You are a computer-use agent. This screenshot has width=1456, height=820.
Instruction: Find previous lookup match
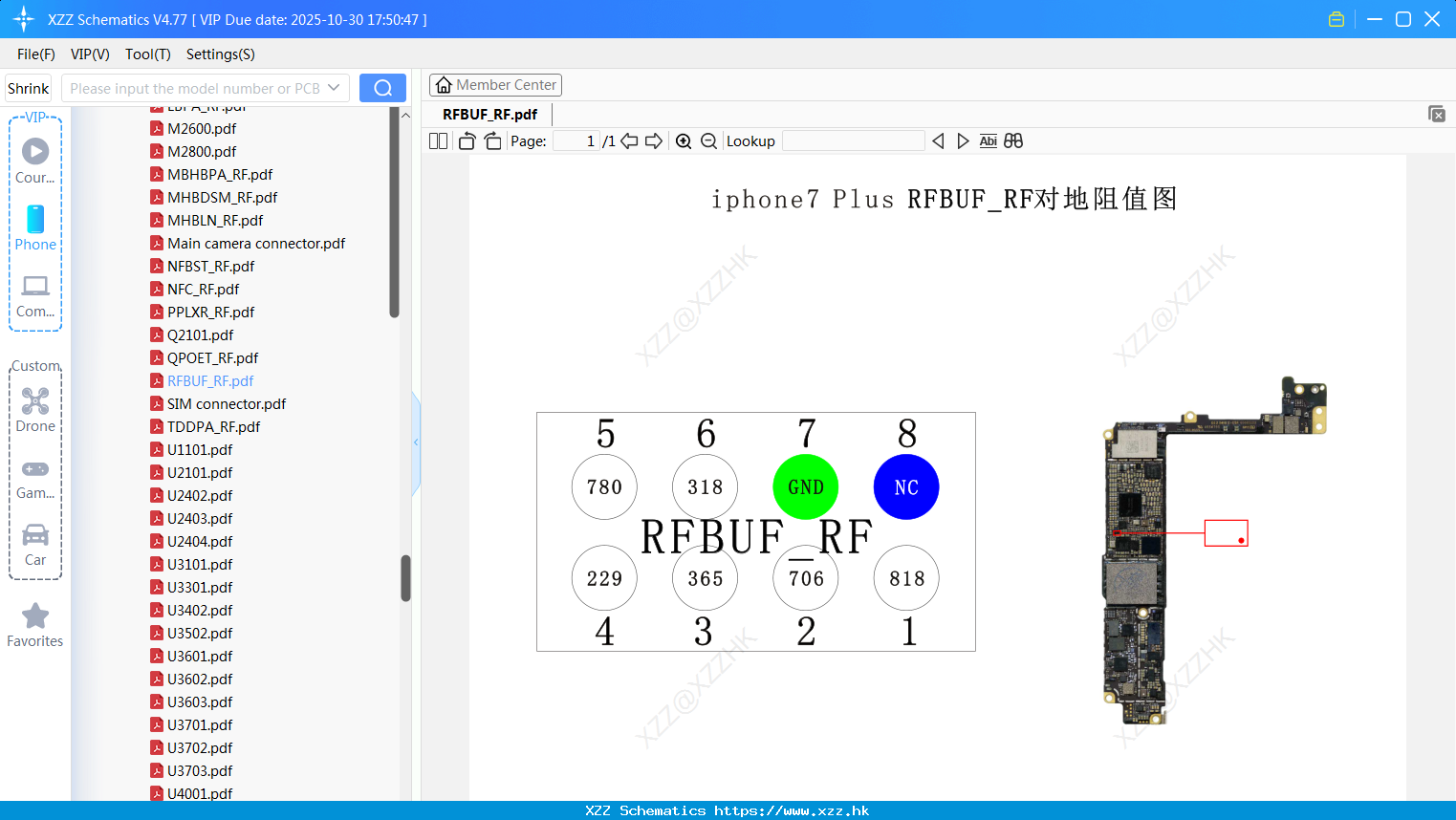pyautogui.click(x=938, y=140)
